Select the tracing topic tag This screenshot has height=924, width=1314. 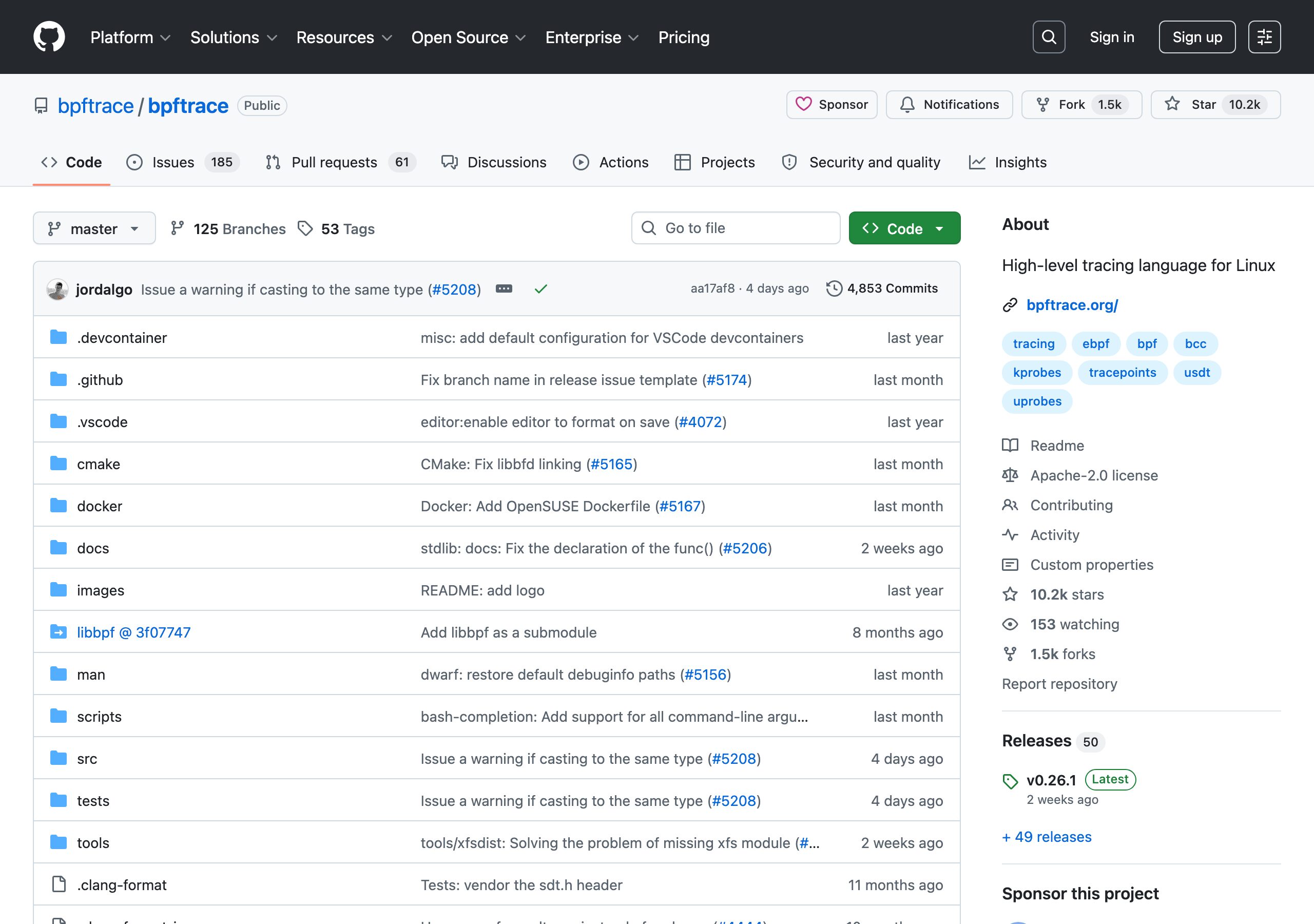1033,343
